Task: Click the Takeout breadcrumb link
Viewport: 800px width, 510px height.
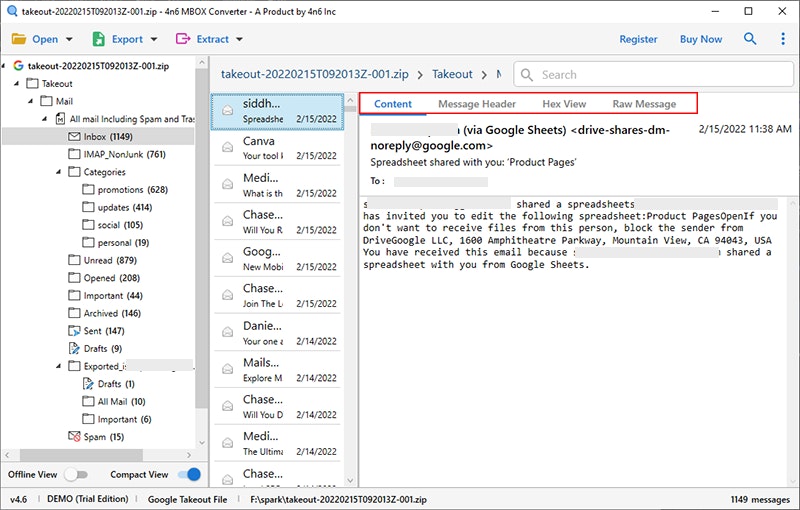Action: click(452, 74)
